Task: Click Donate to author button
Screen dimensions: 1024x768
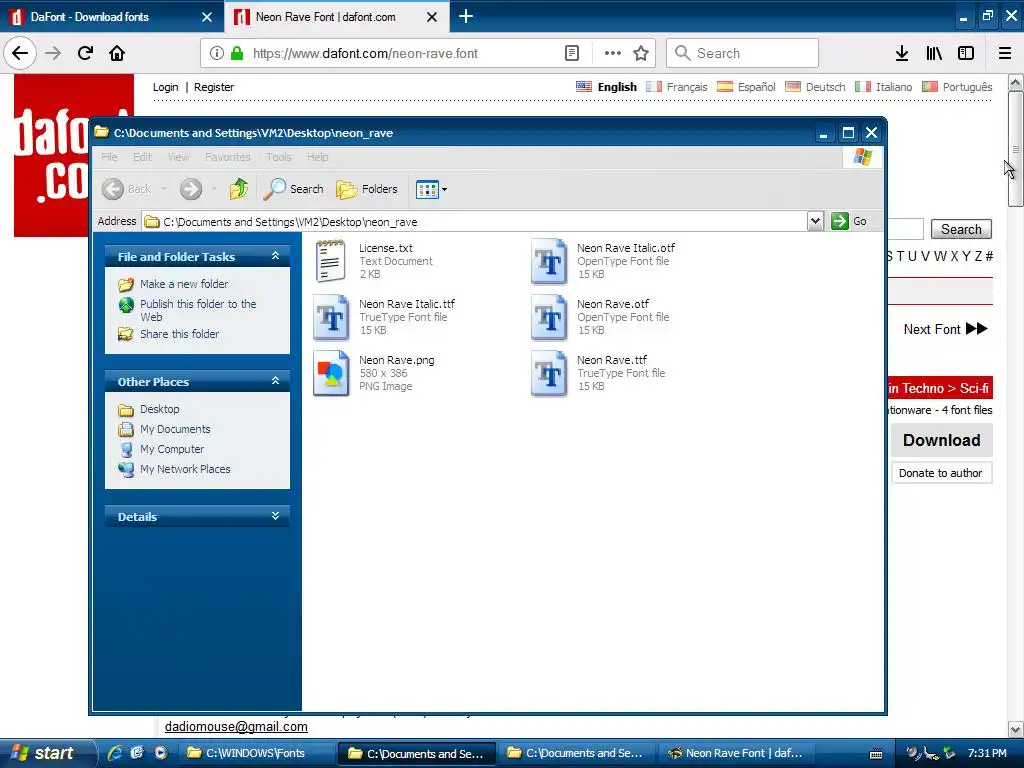Action: (941, 473)
